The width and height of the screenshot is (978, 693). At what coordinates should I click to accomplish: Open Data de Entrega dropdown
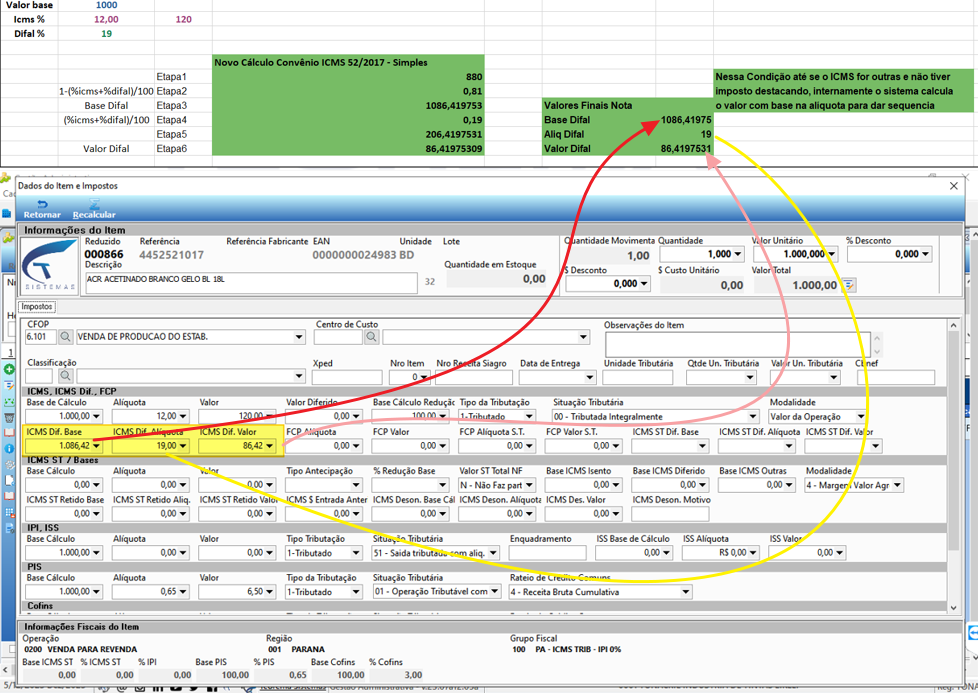(x=589, y=377)
